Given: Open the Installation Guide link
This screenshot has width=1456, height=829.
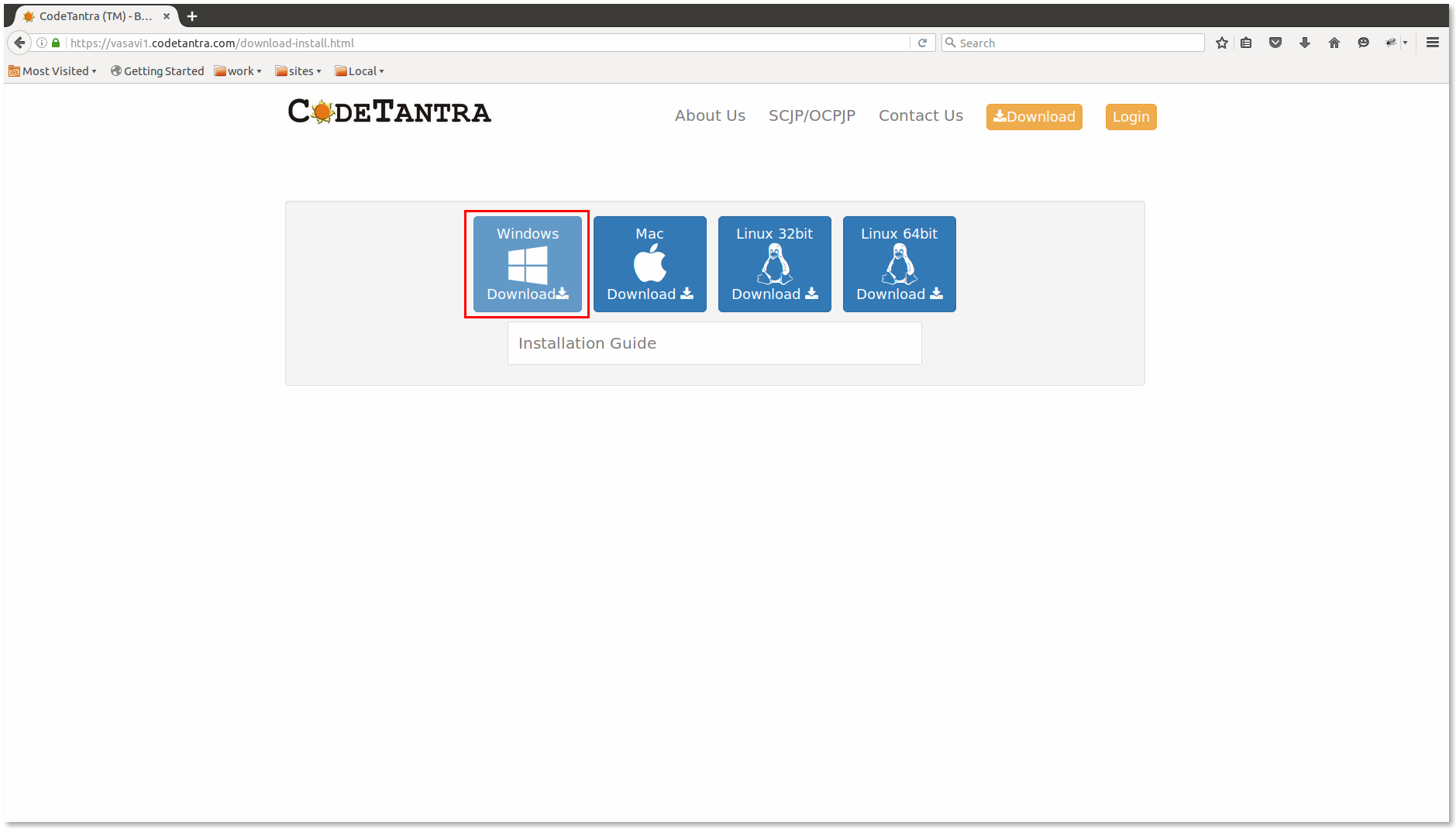Looking at the screenshot, I should [587, 343].
